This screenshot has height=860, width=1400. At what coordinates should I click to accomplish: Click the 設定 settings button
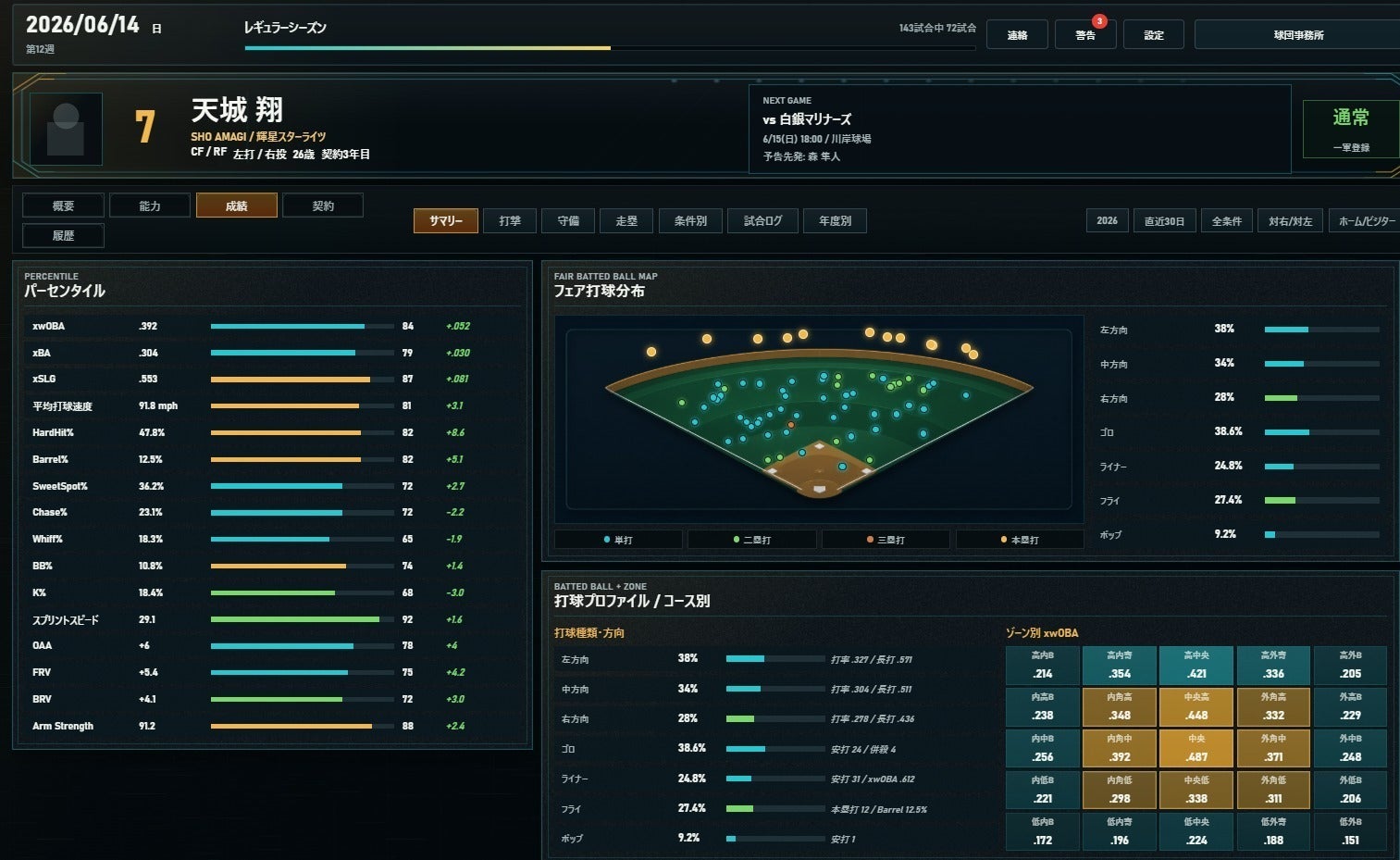click(1153, 35)
